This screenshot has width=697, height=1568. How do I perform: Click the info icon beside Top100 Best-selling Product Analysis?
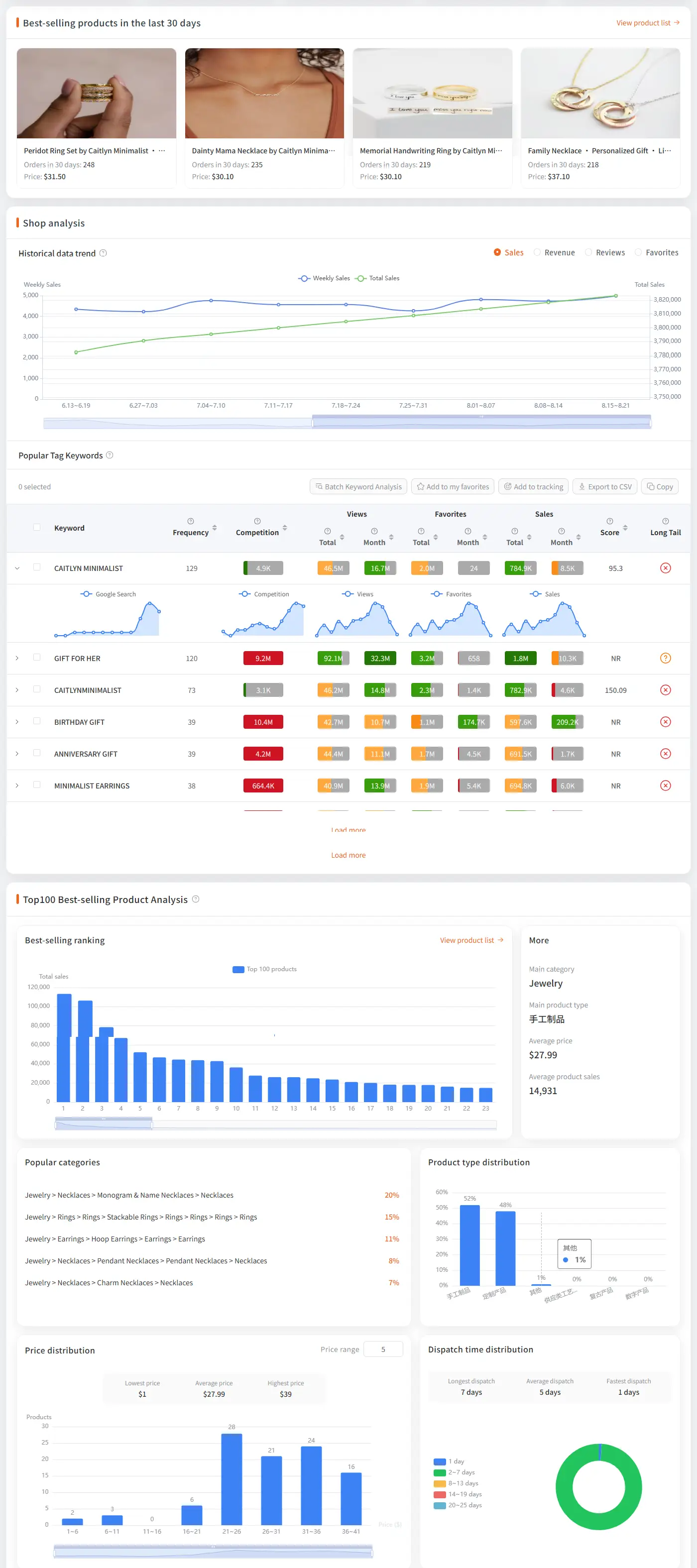coord(195,899)
